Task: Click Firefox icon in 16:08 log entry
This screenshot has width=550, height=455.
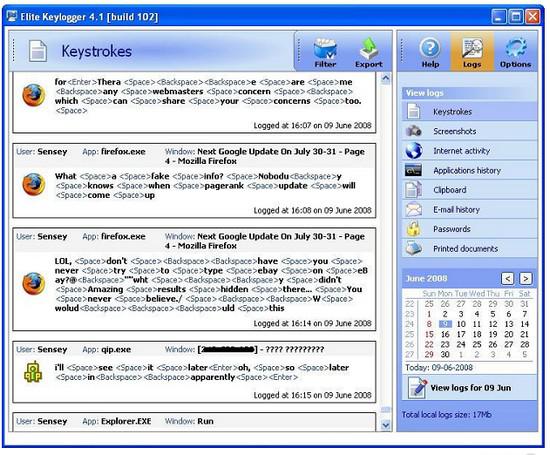Action: 34,184
